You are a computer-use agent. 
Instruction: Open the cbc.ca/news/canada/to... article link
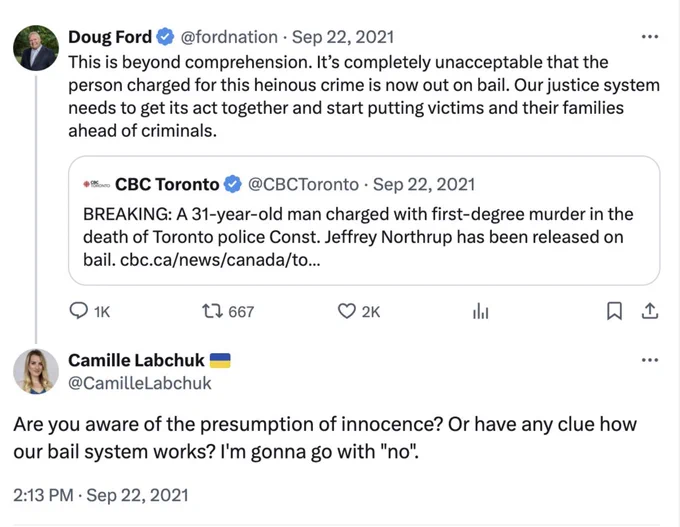click(220, 260)
